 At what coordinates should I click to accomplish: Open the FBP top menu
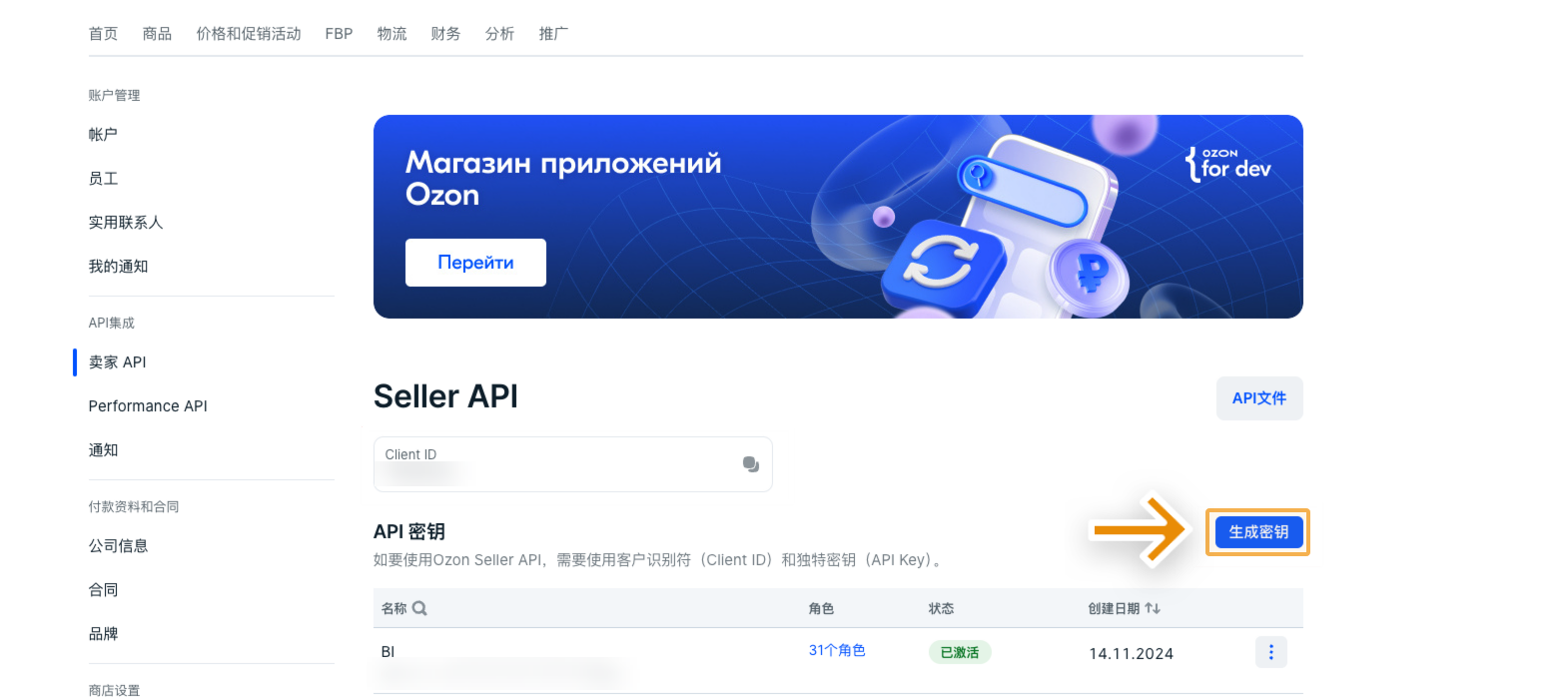(x=339, y=34)
